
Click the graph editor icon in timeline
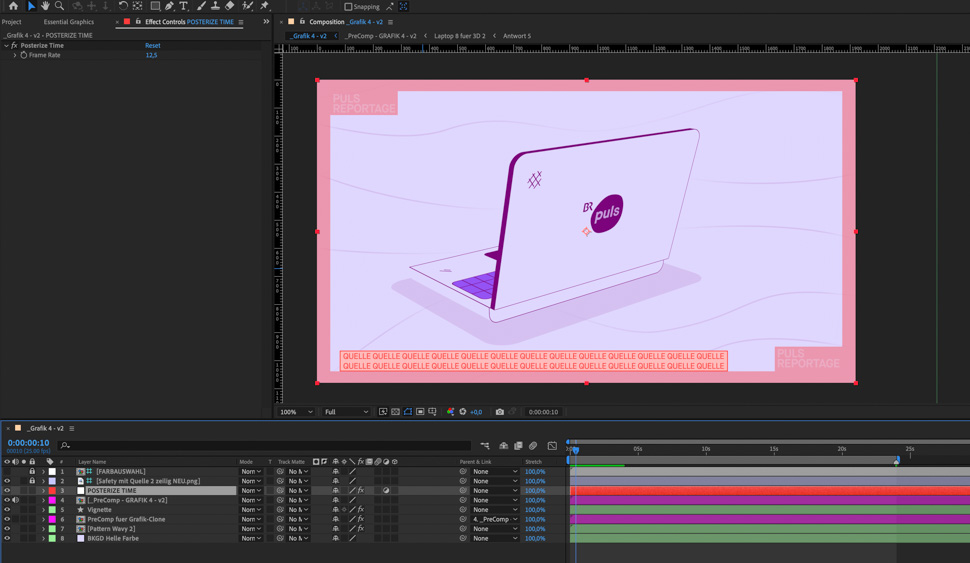tap(552, 445)
